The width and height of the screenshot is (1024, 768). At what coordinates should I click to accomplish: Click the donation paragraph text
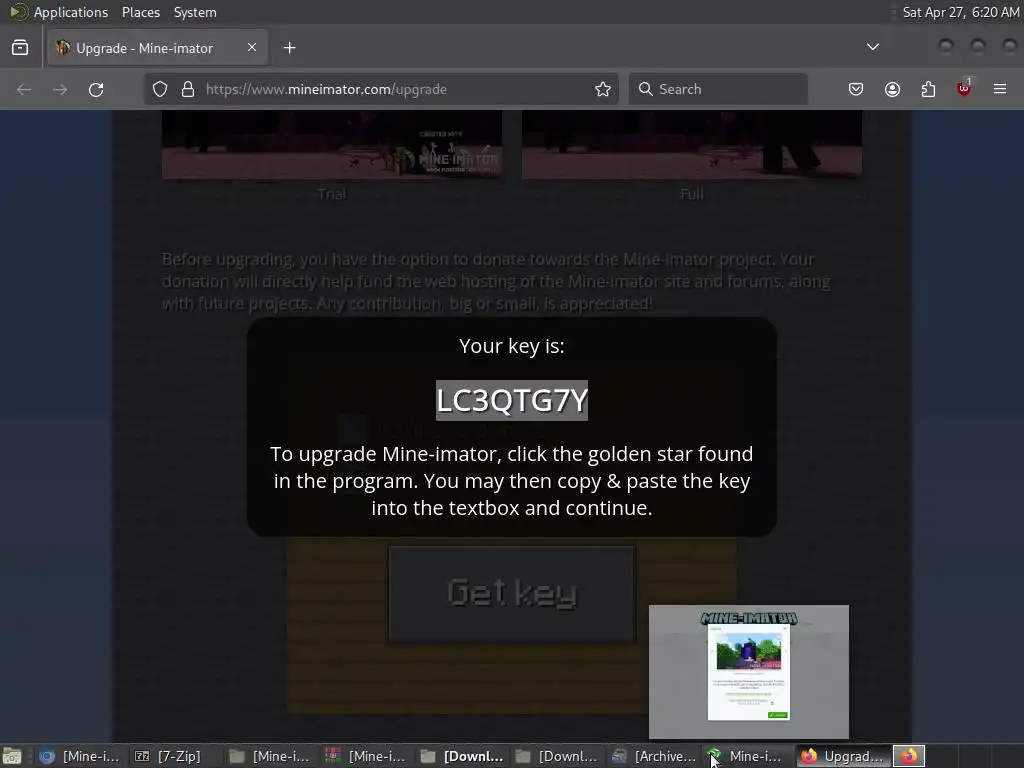click(496, 281)
